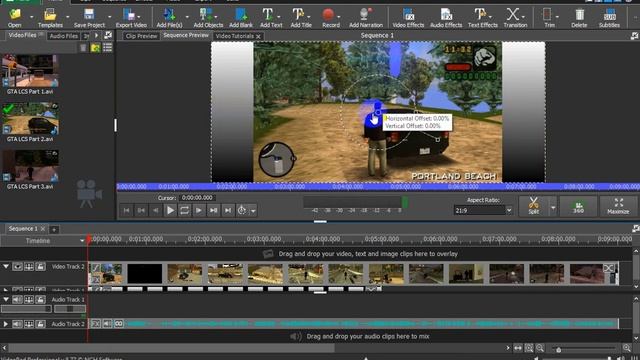This screenshot has height=360, width=640.
Task: Open Video Effects
Action: point(408,18)
